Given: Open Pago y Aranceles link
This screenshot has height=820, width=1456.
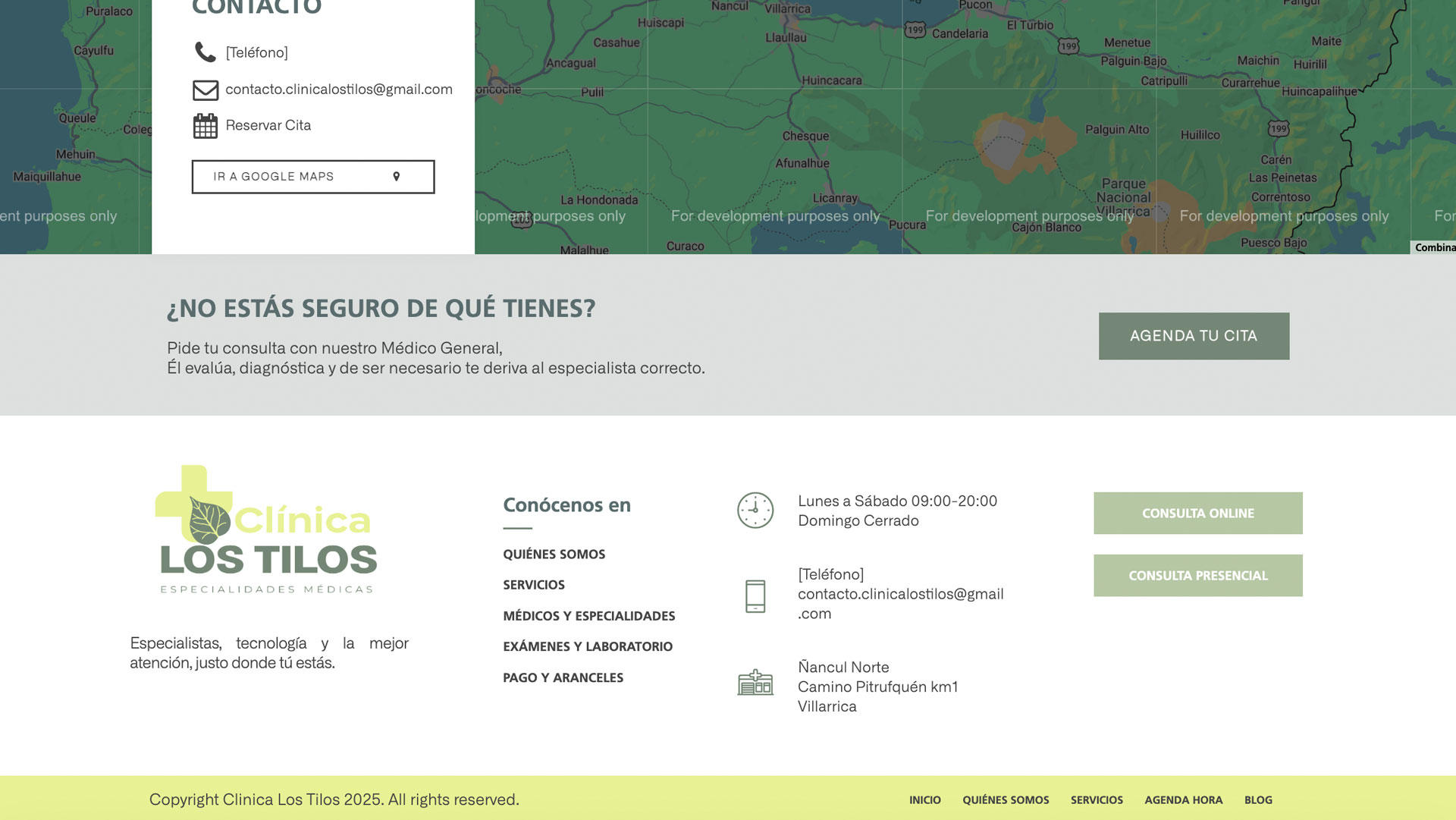Looking at the screenshot, I should click(563, 678).
